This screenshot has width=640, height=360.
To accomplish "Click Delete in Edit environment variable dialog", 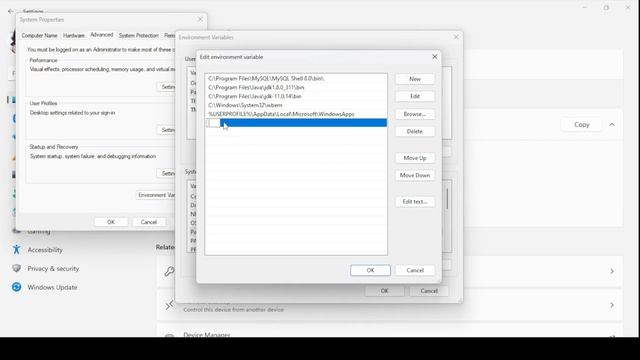I will (415, 131).
